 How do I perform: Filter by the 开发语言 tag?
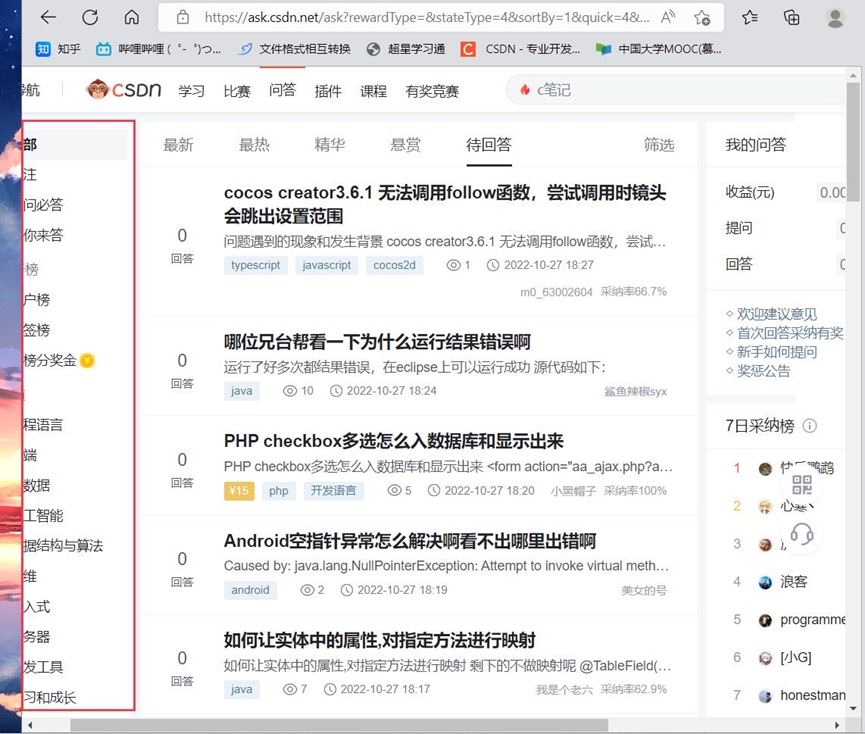[x=333, y=491]
